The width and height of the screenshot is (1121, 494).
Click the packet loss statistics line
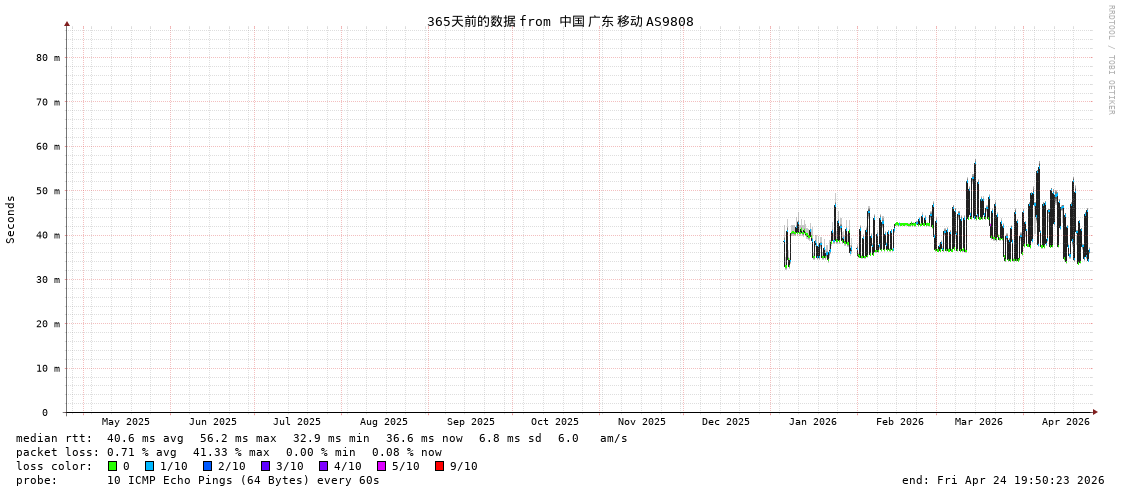coord(228,452)
